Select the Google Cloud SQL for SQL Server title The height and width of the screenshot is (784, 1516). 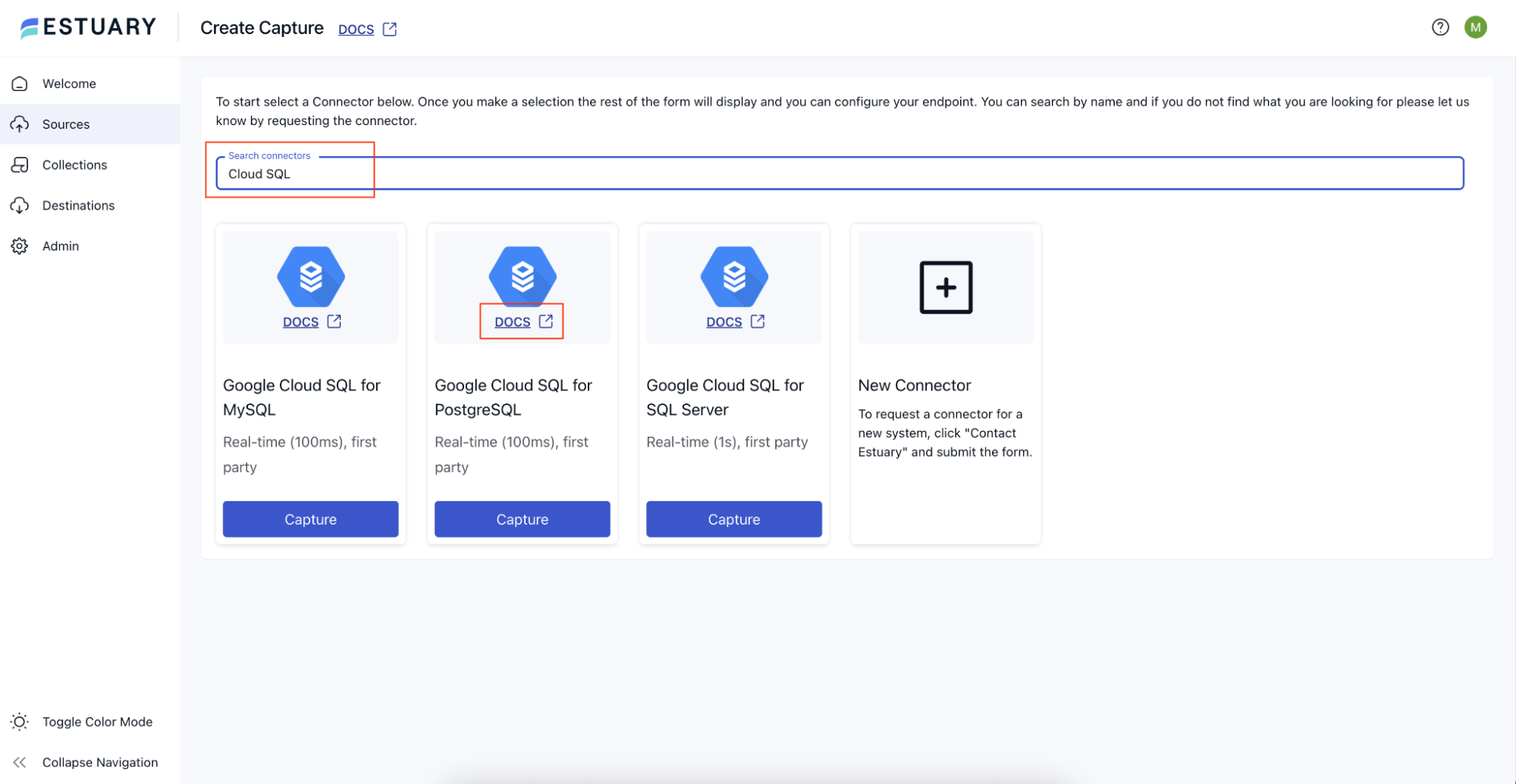[x=725, y=397]
